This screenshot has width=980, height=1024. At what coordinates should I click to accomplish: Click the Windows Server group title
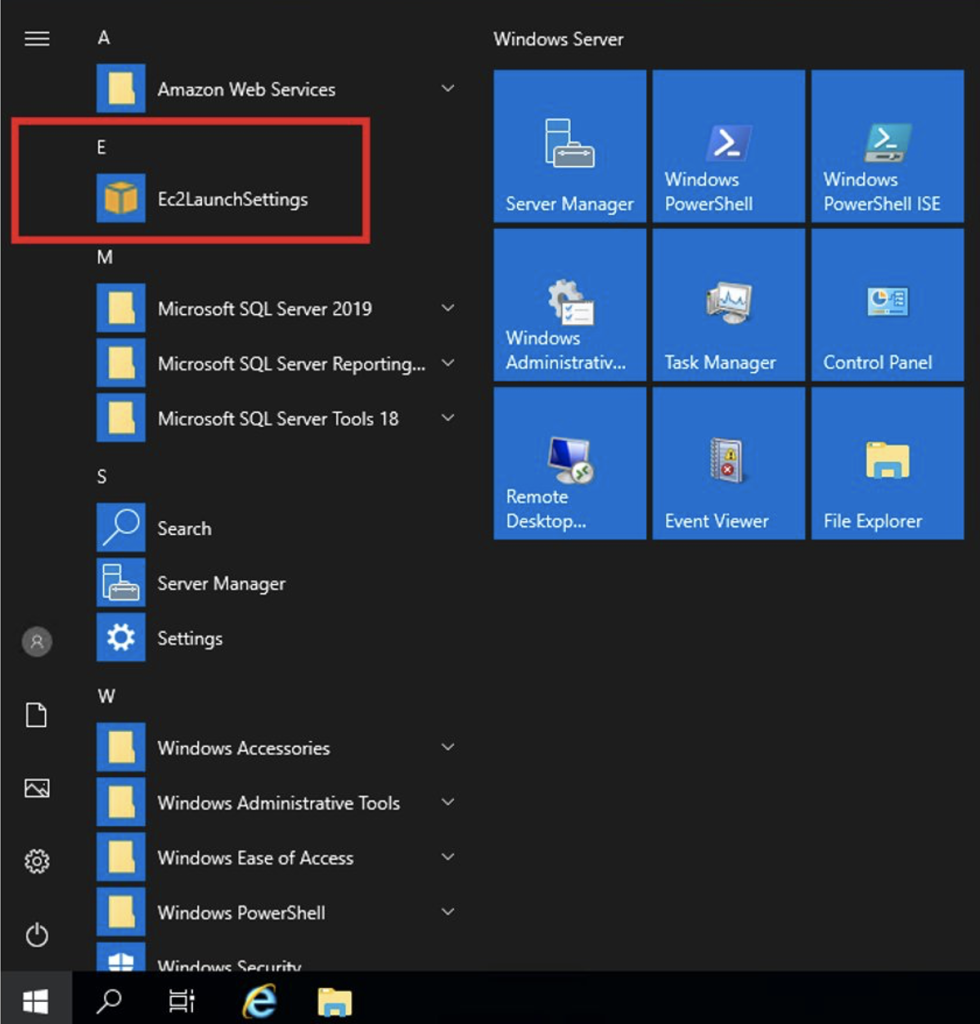(x=558, y=39)
